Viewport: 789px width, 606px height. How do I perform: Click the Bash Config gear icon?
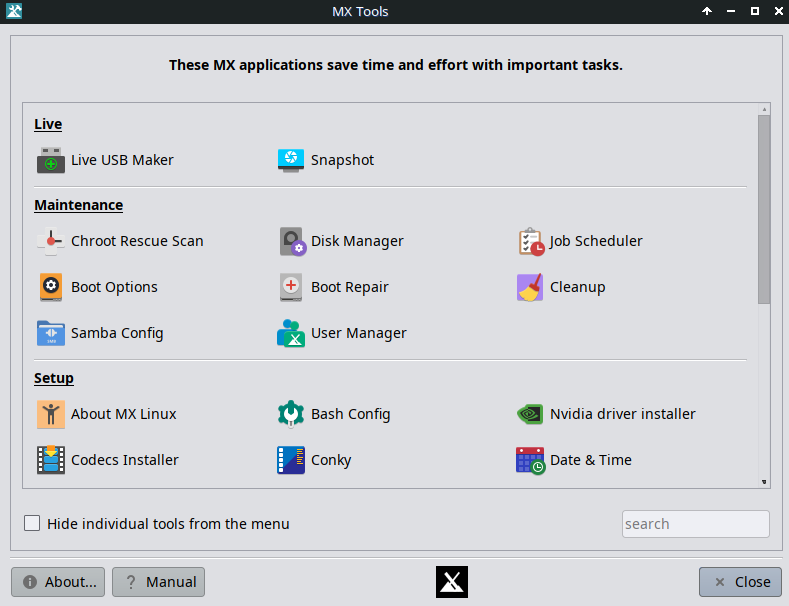point(291,414)
